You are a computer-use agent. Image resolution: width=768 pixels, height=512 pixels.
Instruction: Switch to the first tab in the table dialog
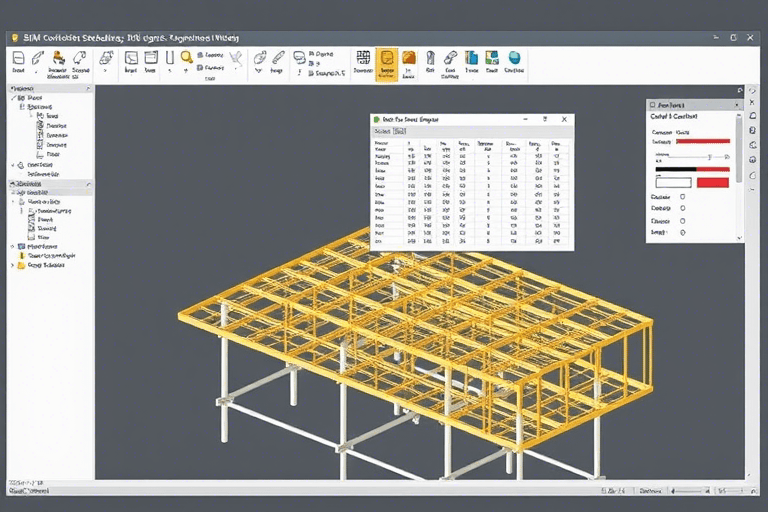point(381,131)
